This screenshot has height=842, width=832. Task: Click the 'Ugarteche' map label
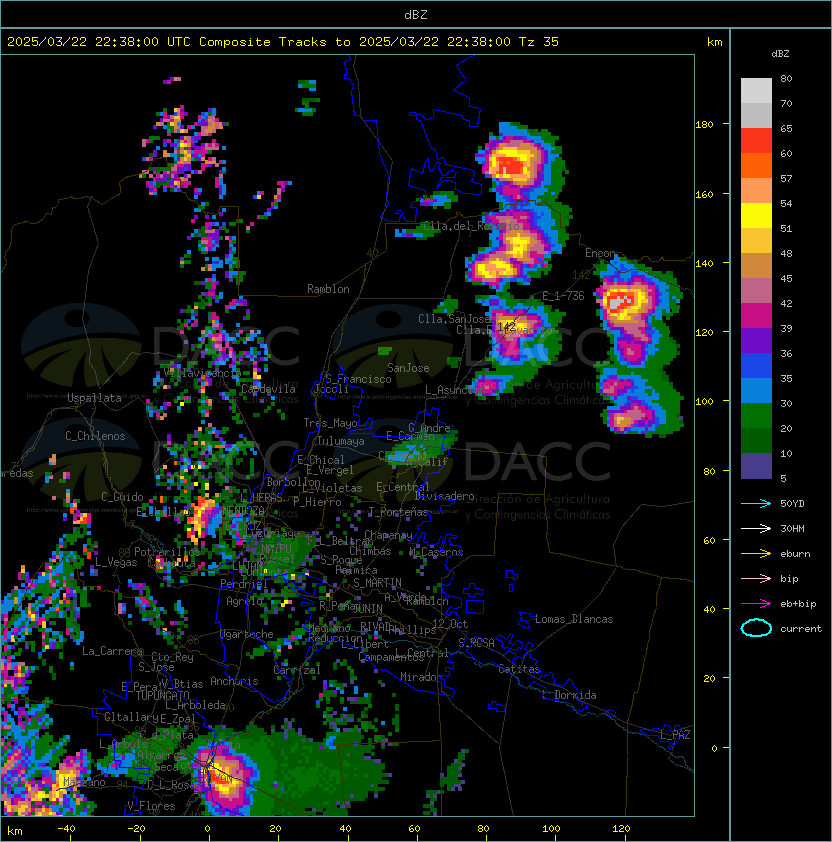pos(247,635)
